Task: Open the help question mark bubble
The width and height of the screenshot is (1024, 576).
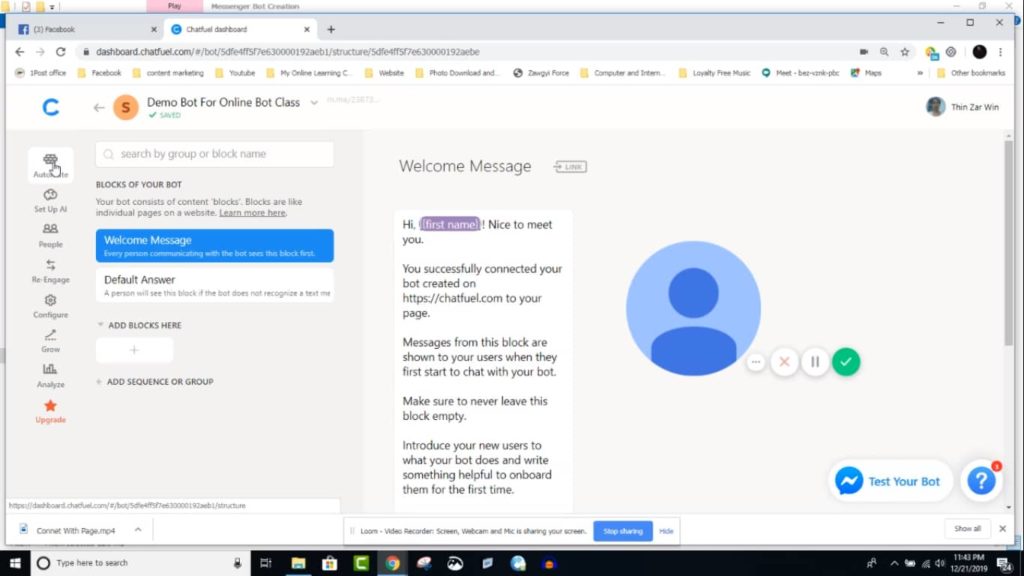Action: coord(981,481)
